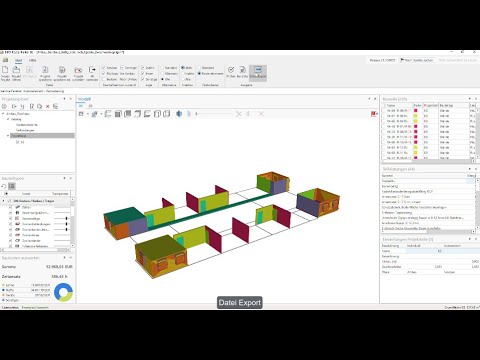Screen dimensions: 480x360
Task: Switch to the Start ribbon tab
Action: (18, 60)
